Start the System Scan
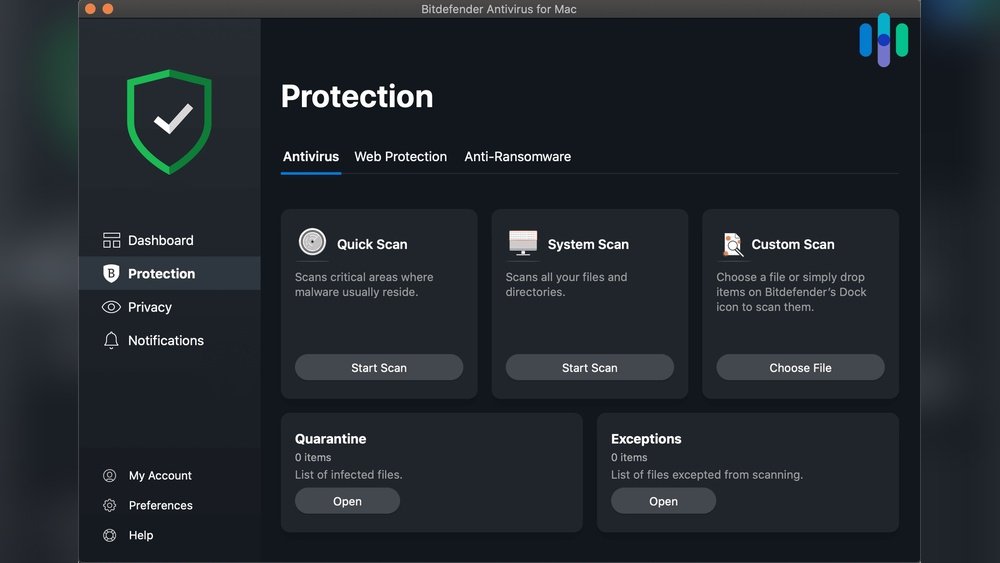The height and width of the screenshot is (563, 1000). 589,368
